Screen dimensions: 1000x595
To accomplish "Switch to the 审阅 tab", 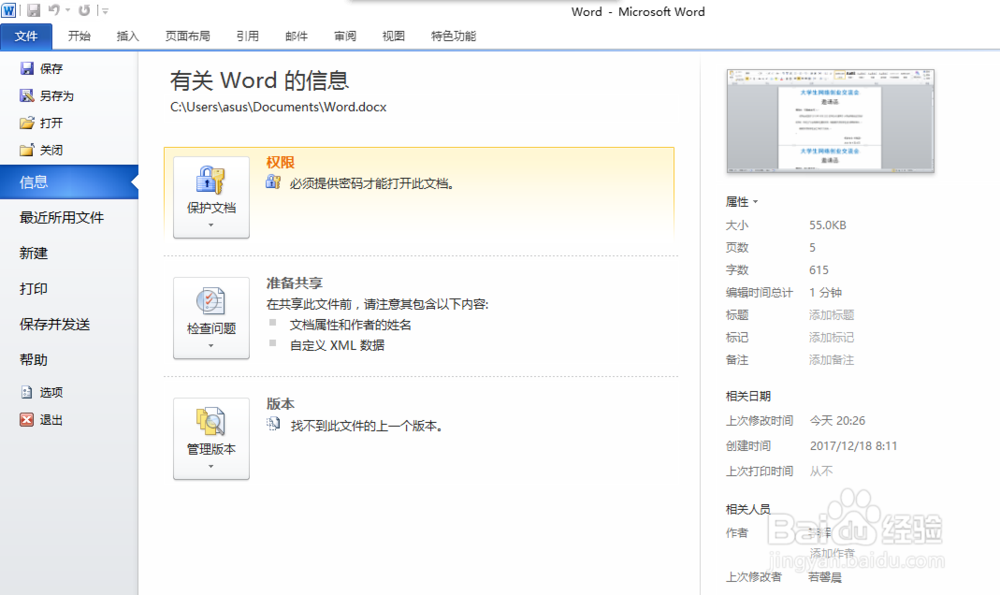I will 345,36.
